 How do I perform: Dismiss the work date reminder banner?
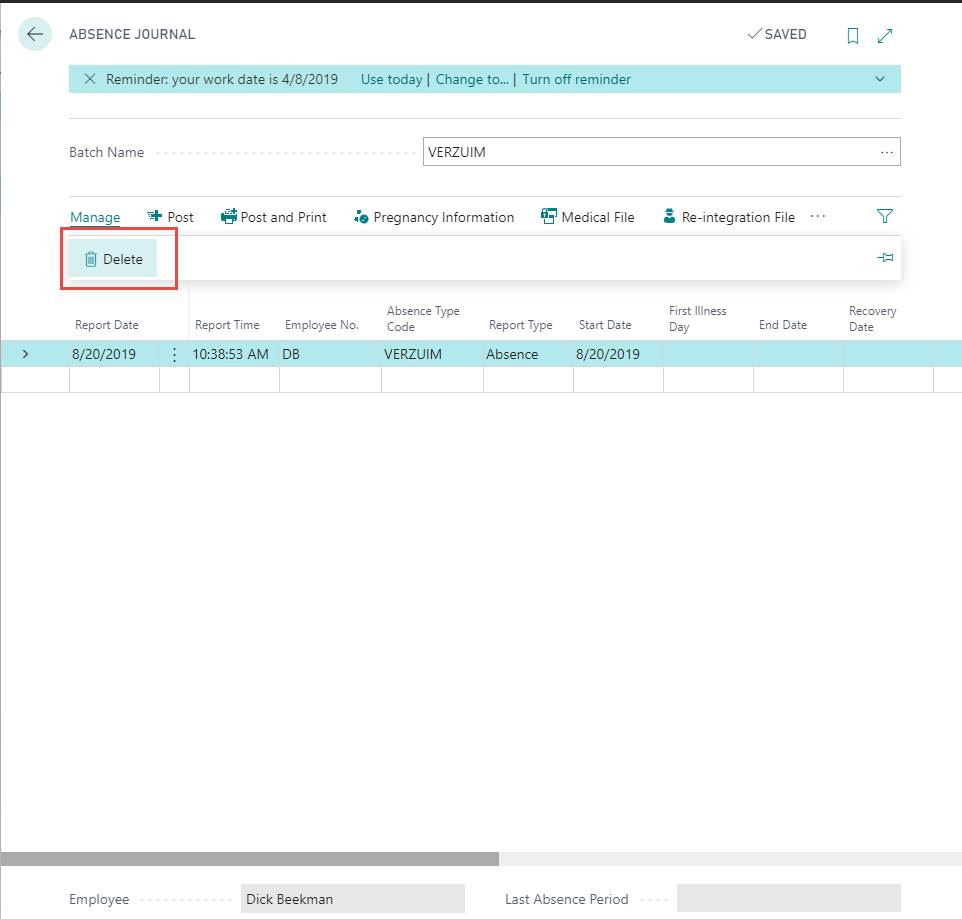pos(89,79)
